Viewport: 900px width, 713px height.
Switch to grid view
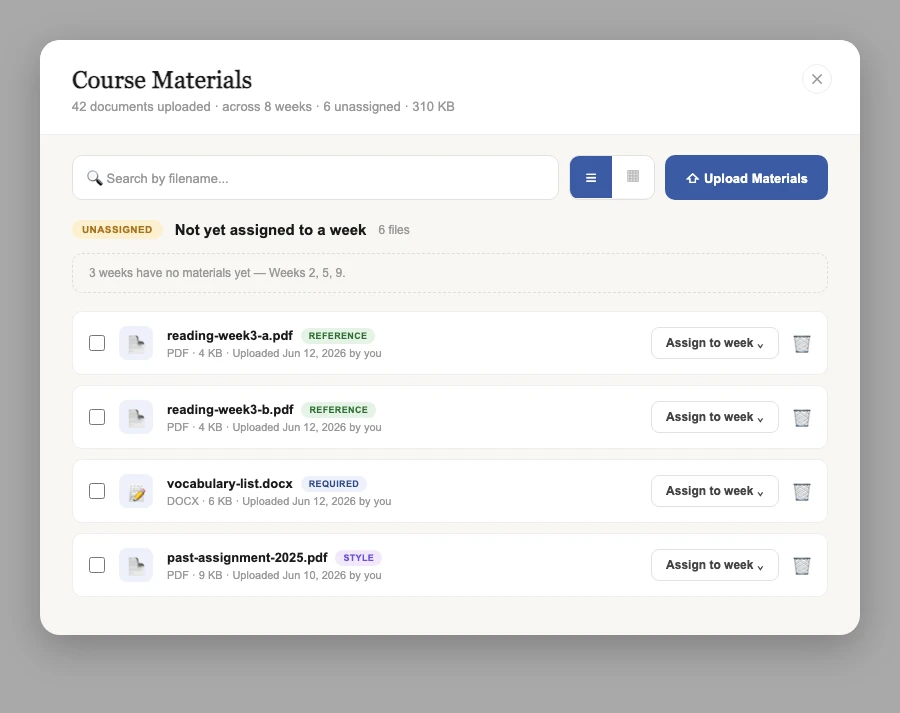[633, 177]
